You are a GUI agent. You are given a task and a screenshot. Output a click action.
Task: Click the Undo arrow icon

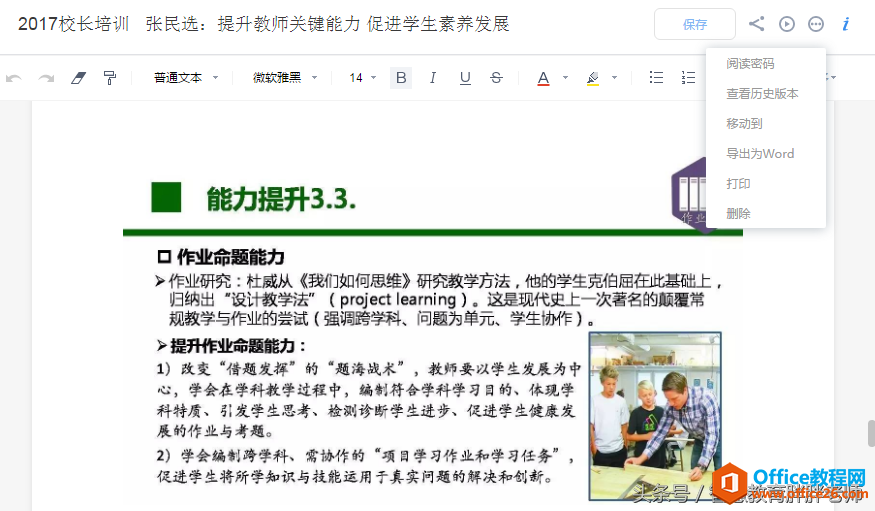click(13, 78)
